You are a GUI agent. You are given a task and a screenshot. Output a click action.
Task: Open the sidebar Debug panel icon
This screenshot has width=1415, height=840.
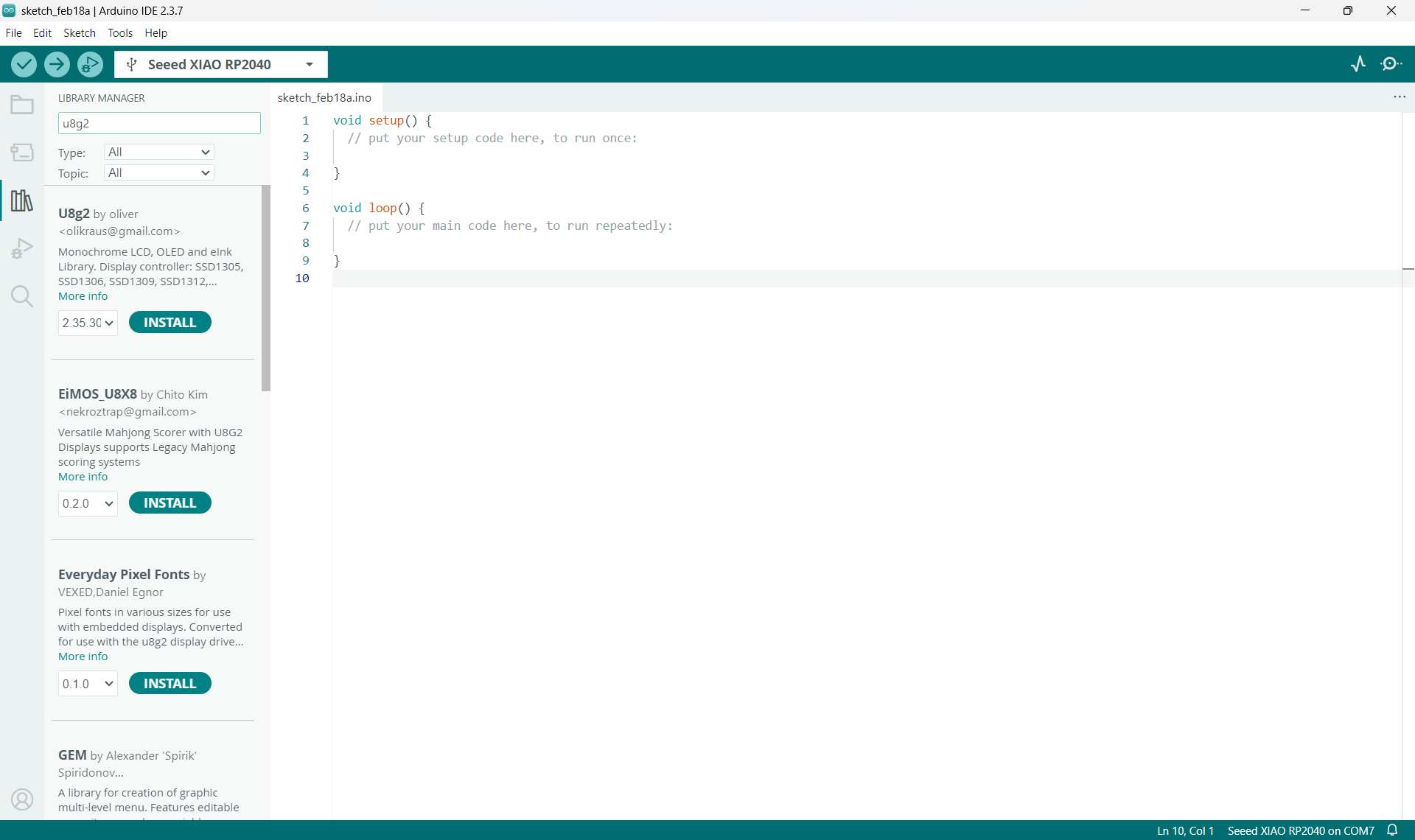(22, 248)
